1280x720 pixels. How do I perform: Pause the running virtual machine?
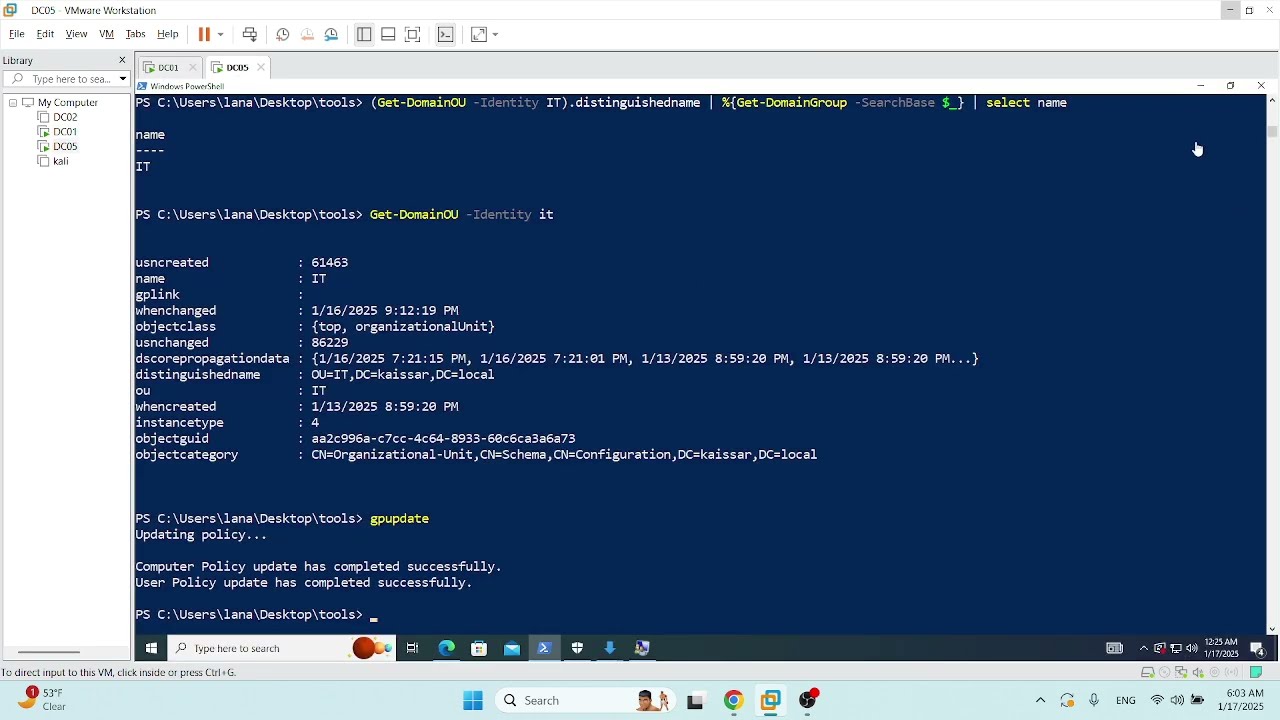pos(204,34)
